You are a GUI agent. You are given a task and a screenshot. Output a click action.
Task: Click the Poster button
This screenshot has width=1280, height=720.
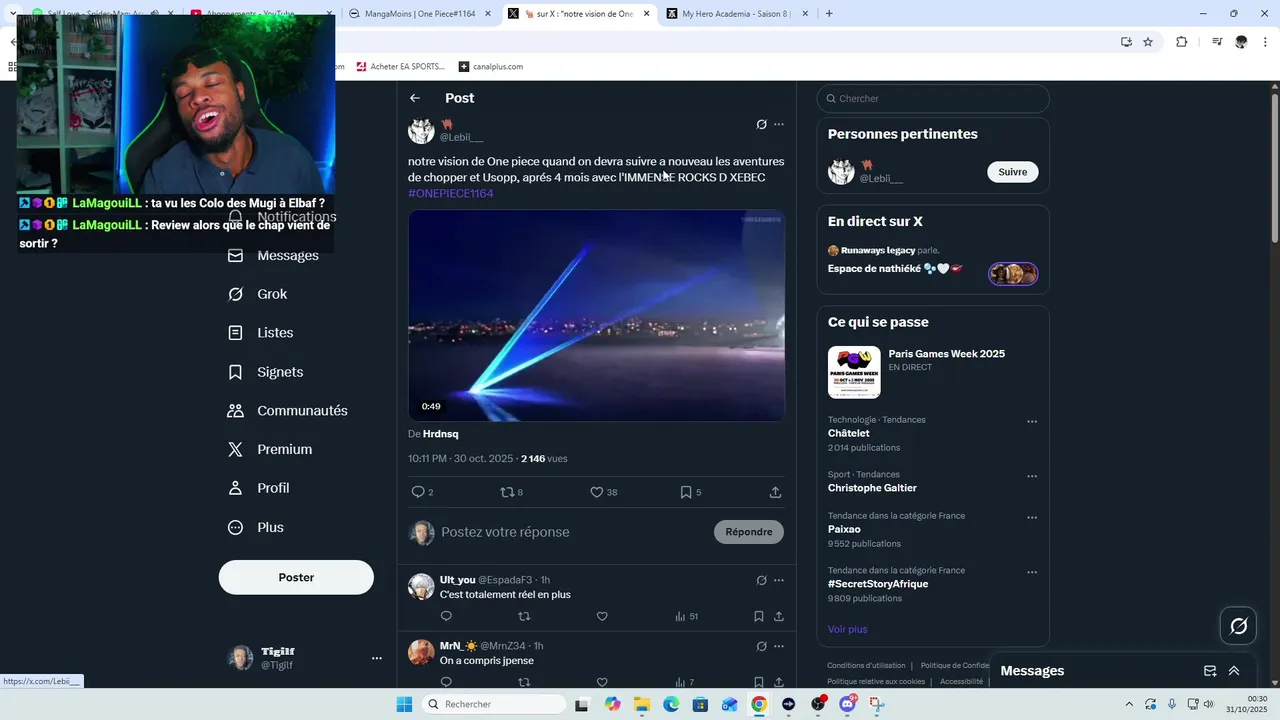point(296,577)
